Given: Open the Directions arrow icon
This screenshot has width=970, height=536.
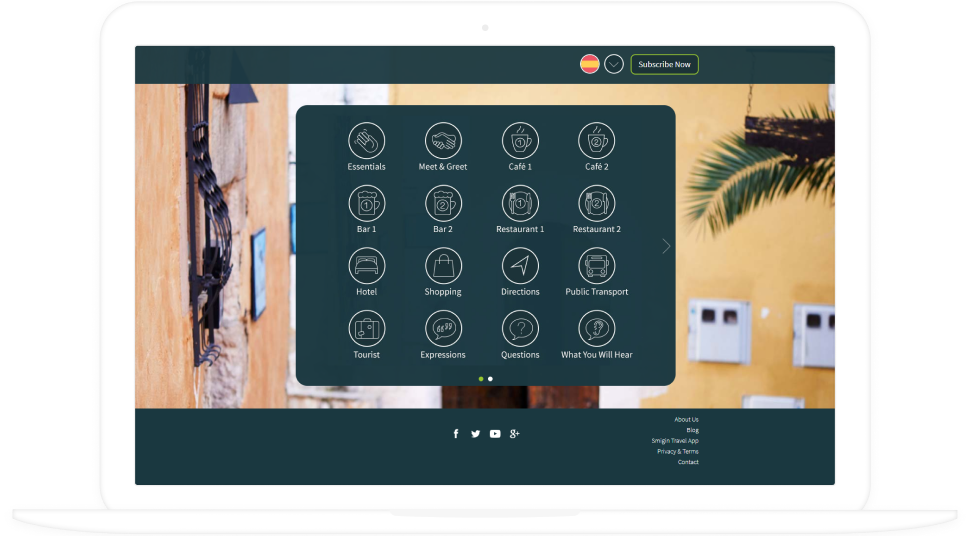Looking at the screenshot, I should pos(520,266).
